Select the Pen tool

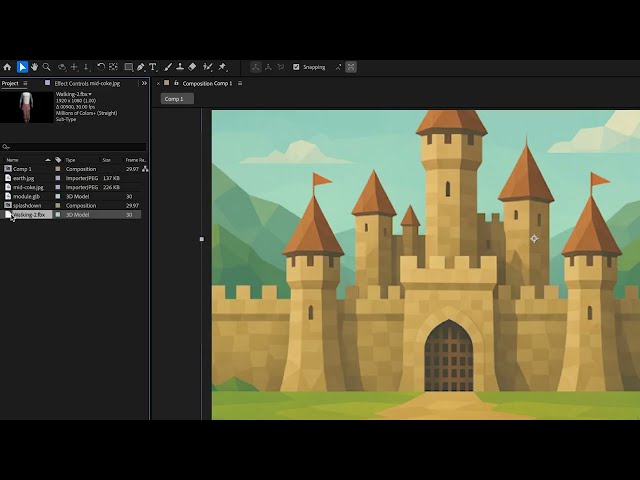141,67
